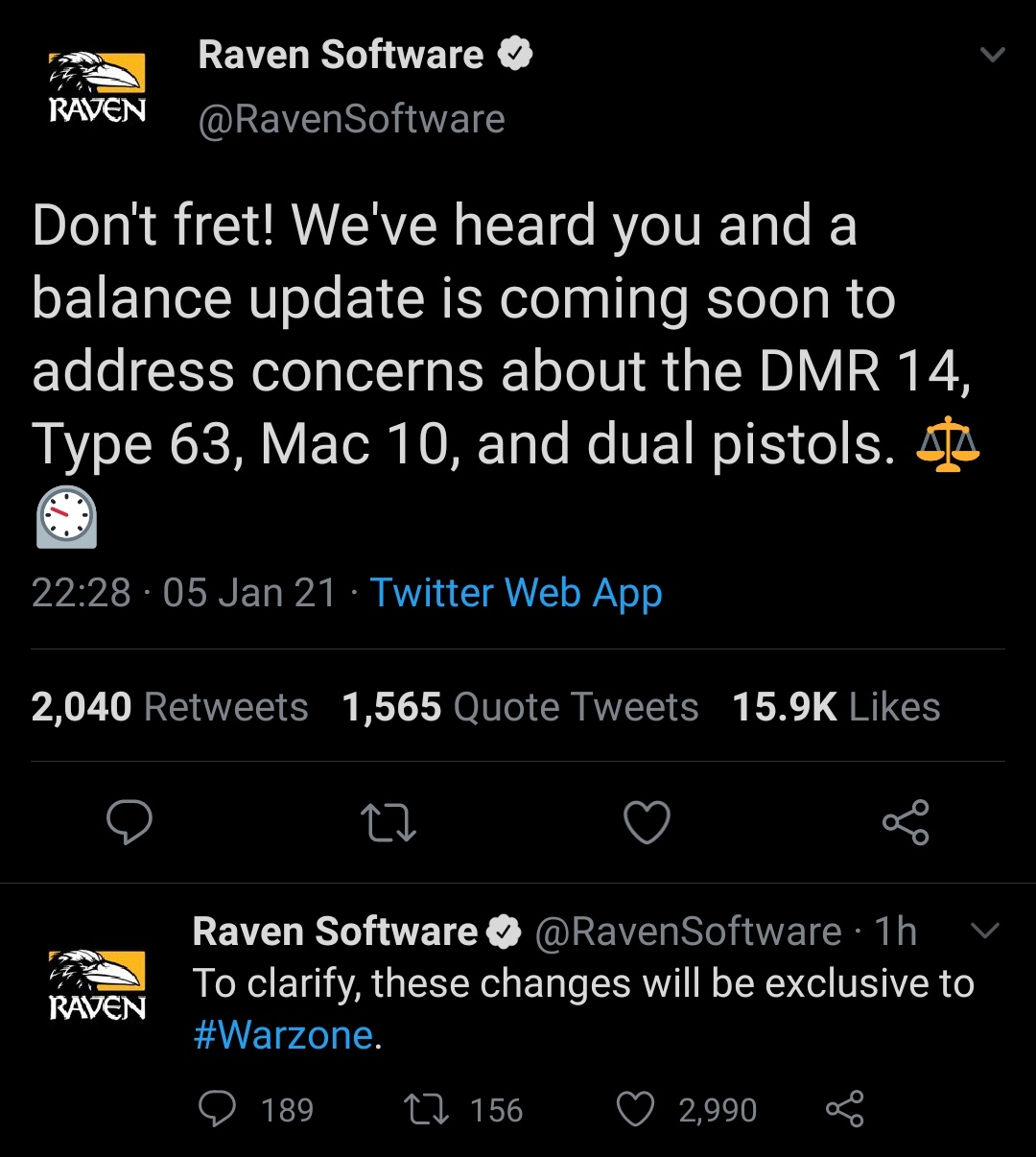Retweet the main balance update tweet
This screenshot has height=1157, width=1036.
tap(388, 823)
